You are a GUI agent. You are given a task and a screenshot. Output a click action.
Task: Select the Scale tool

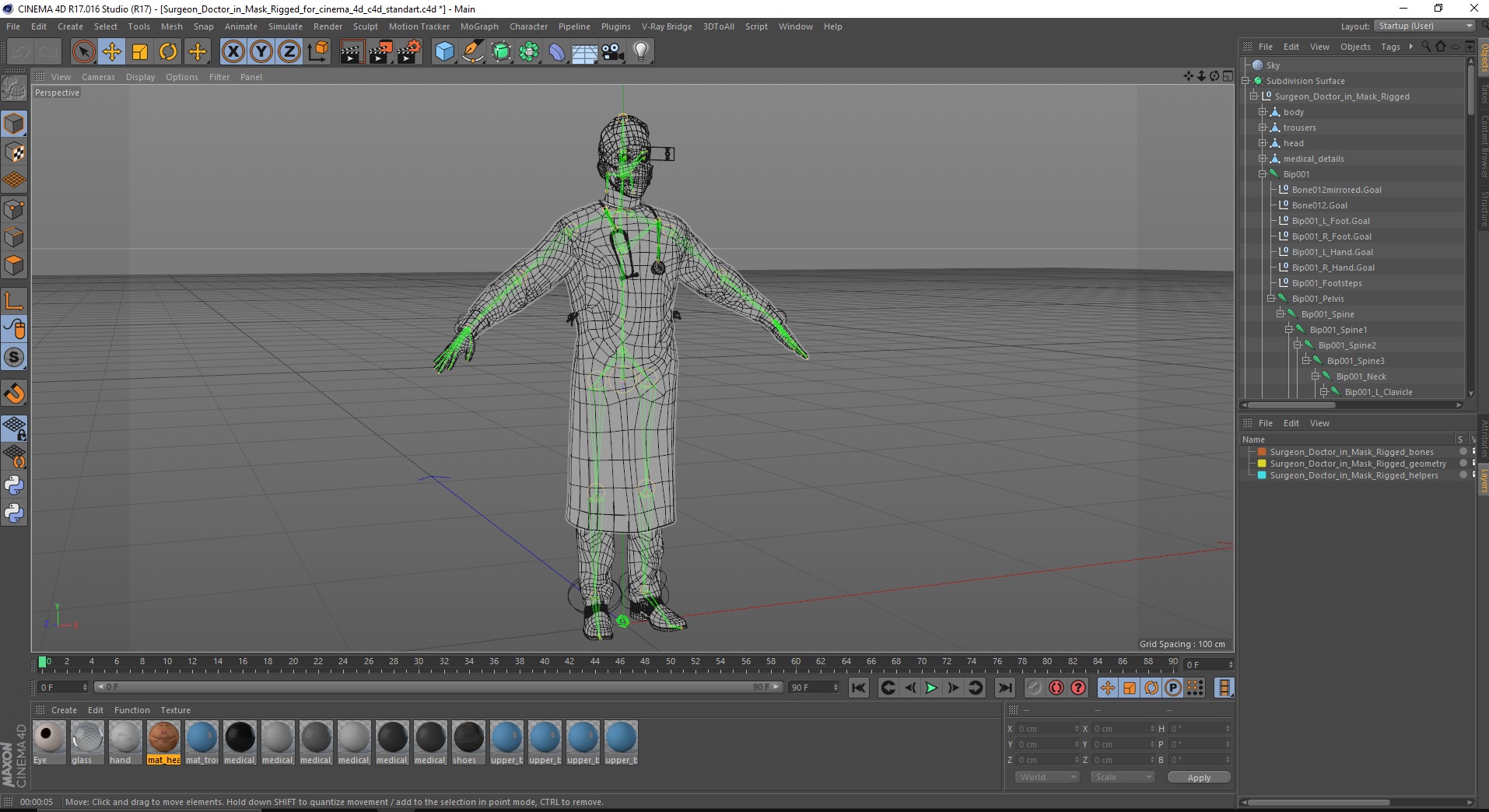click(140, 52)
